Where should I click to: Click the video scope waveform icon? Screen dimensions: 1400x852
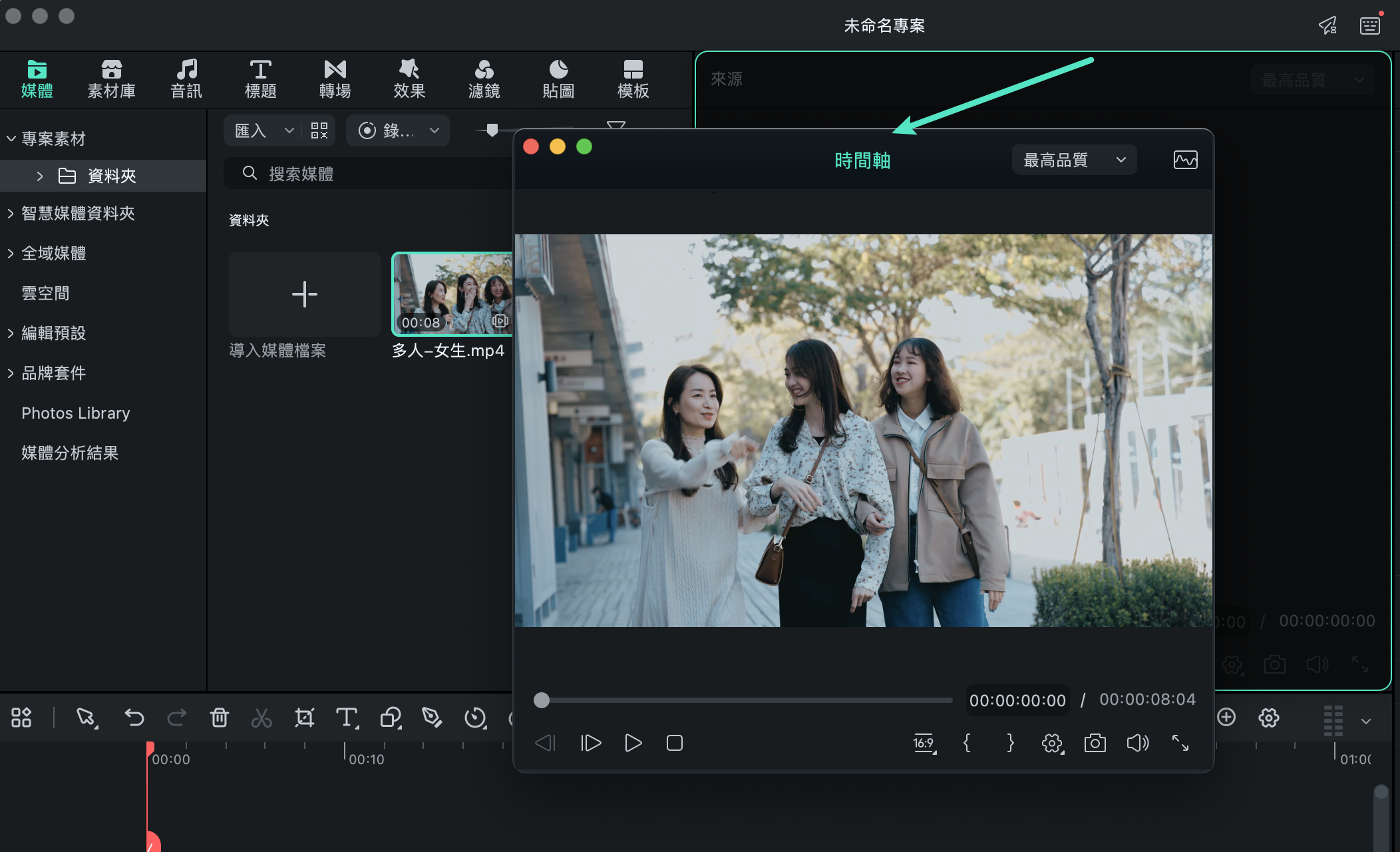tap(1186, 160)
